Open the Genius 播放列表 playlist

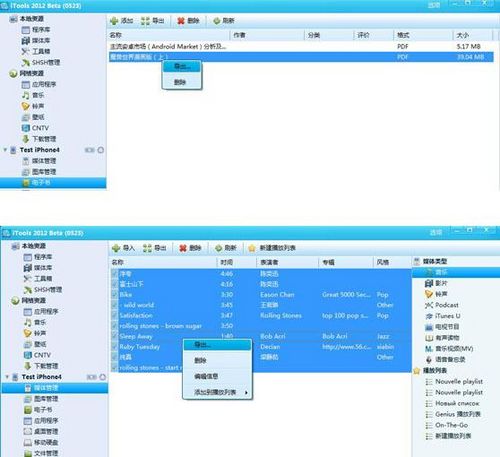[x=453, y=414]
